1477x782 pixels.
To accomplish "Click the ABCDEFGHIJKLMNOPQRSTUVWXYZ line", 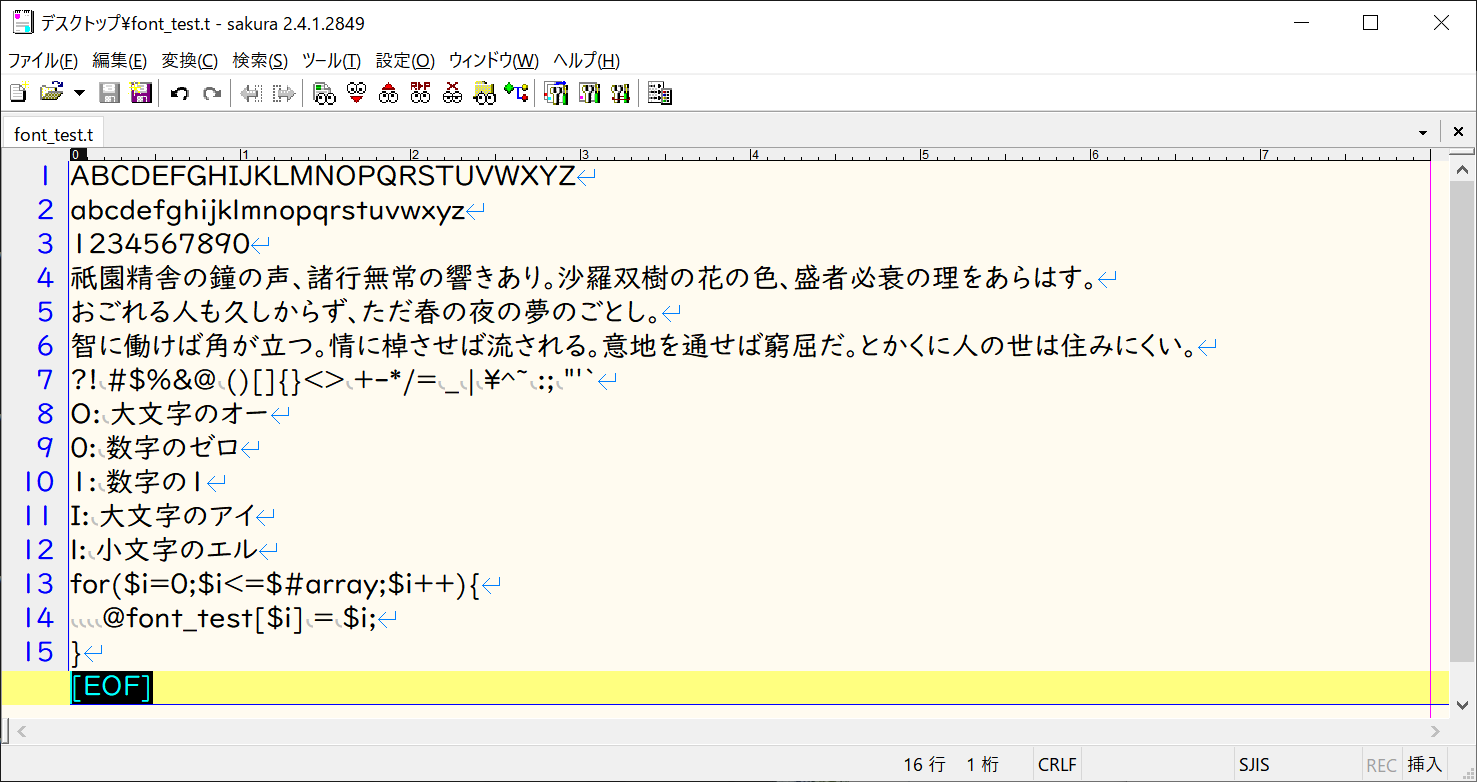I will pyautogui.click(x=324, y=177).
